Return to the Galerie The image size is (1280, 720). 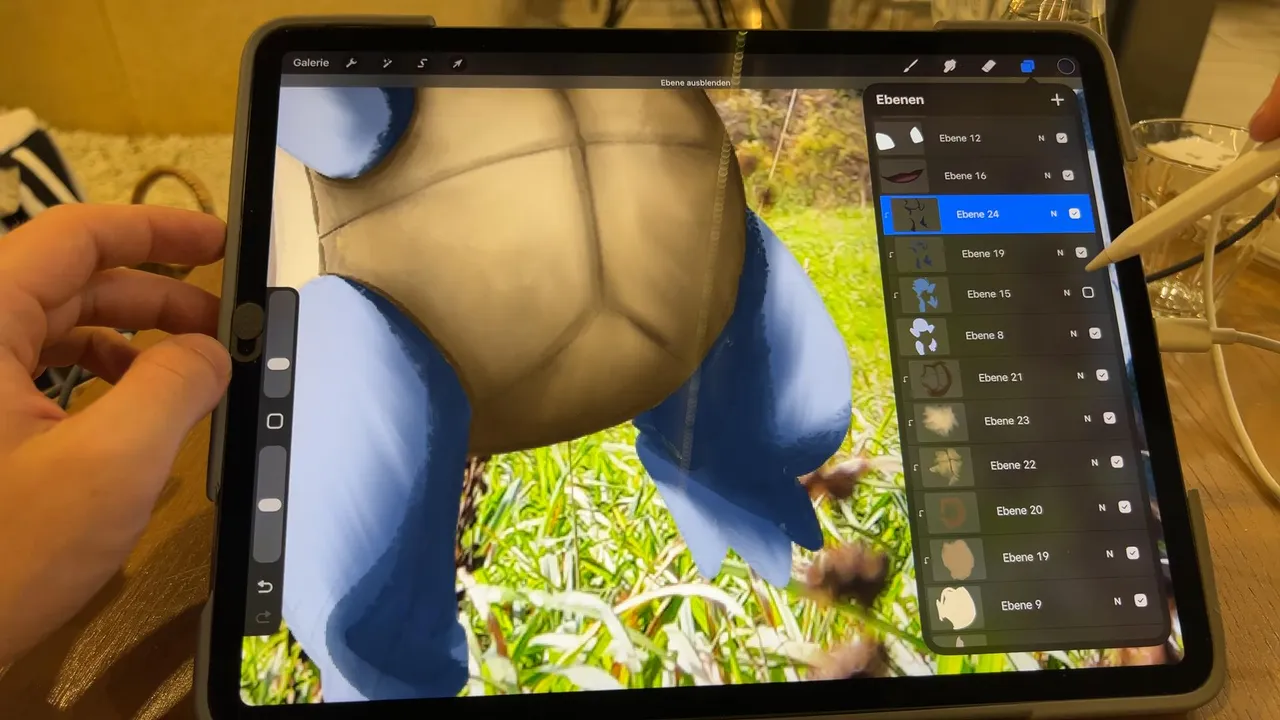(x=311, y=63)
